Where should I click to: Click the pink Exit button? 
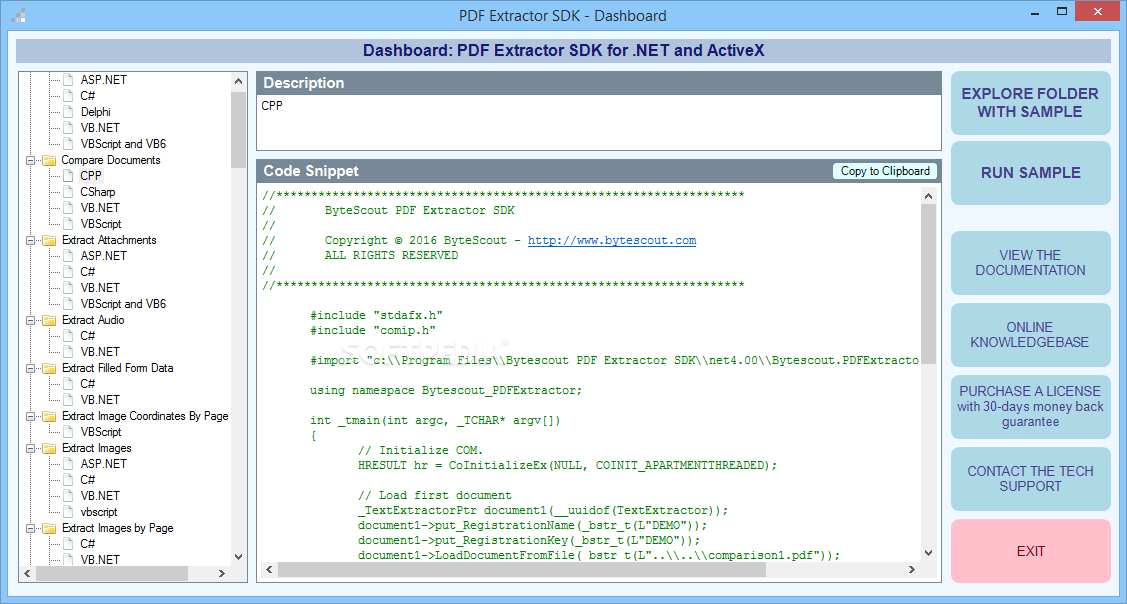(1031, 551)
